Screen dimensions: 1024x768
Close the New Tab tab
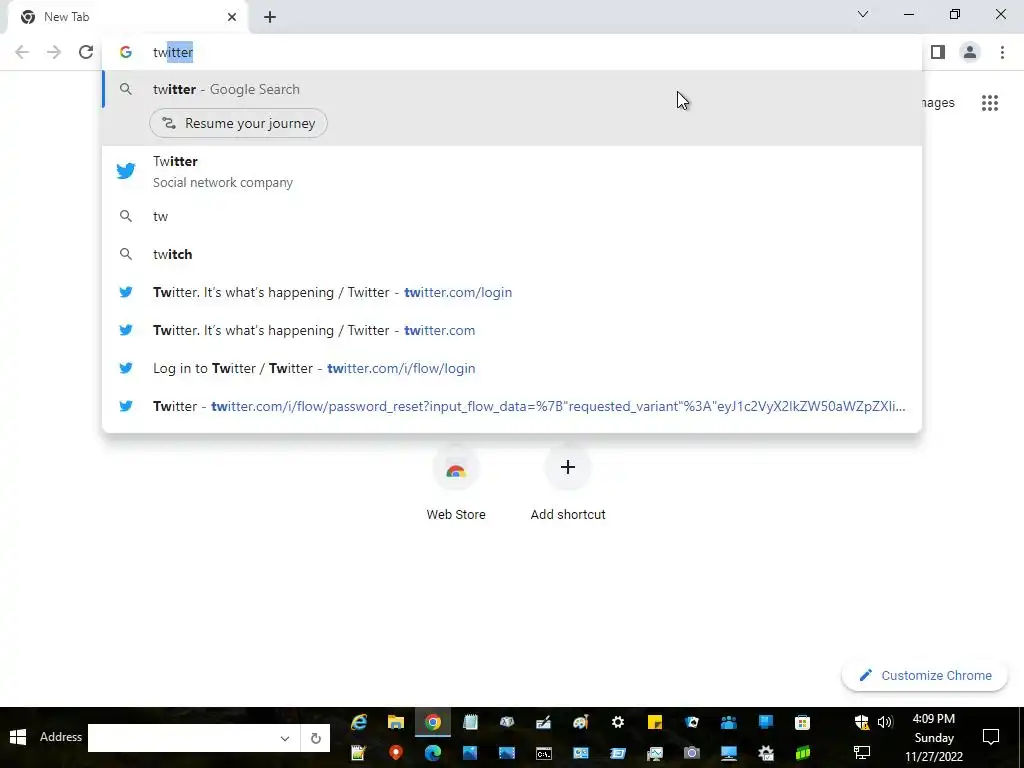(232, 17)
